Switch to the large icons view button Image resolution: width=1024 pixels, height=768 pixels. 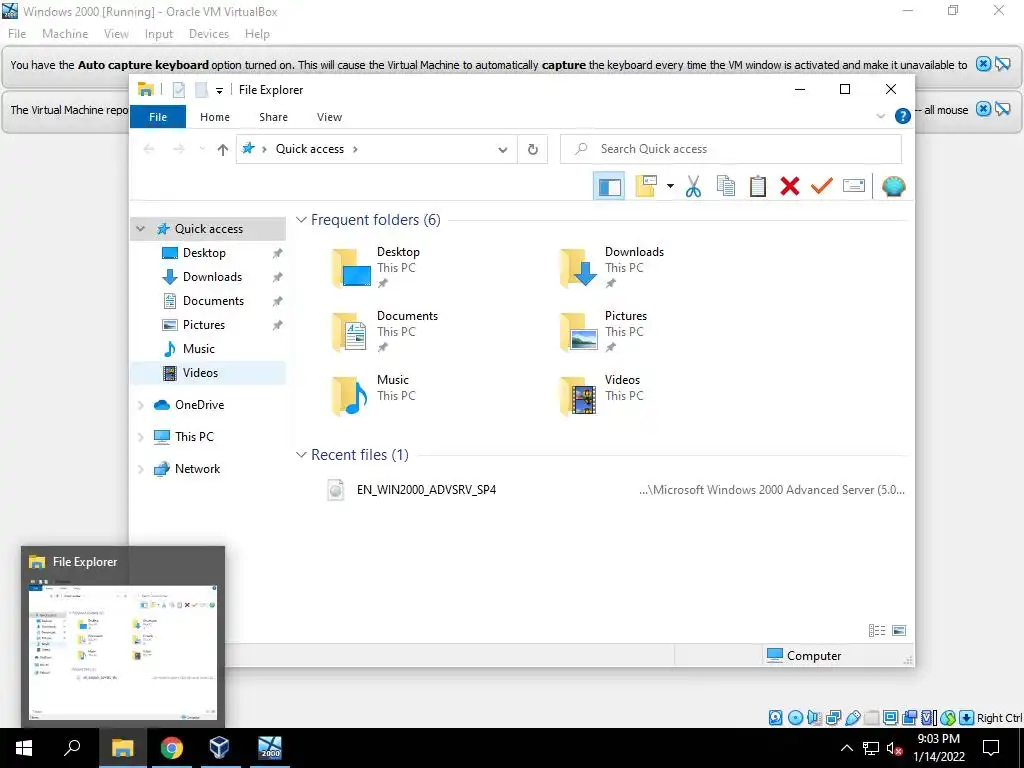point(899,631)
